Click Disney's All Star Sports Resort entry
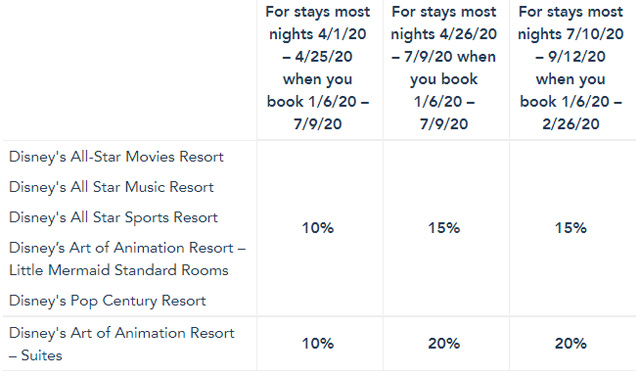This screenshot has width=640, height=376. click(113, 217)
